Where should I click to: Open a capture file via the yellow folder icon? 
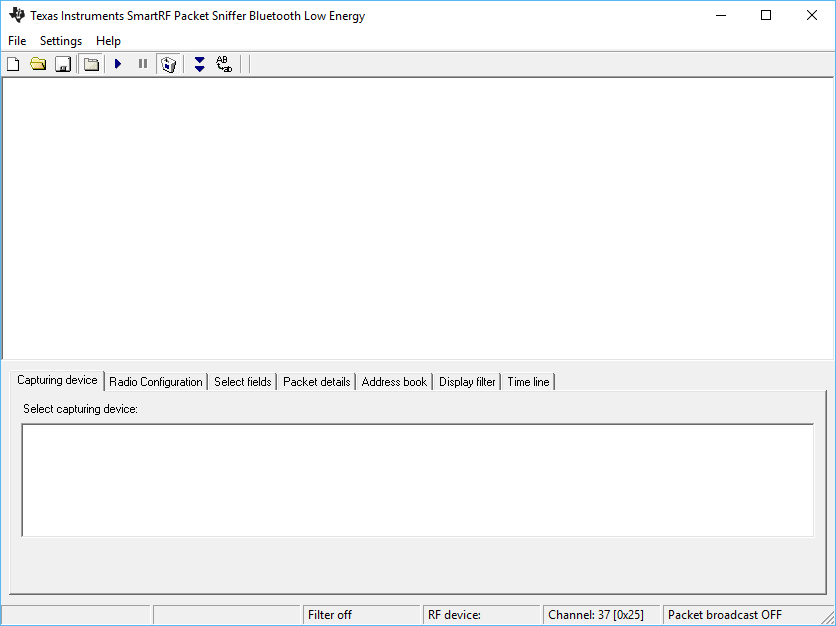tap(38, 65)
